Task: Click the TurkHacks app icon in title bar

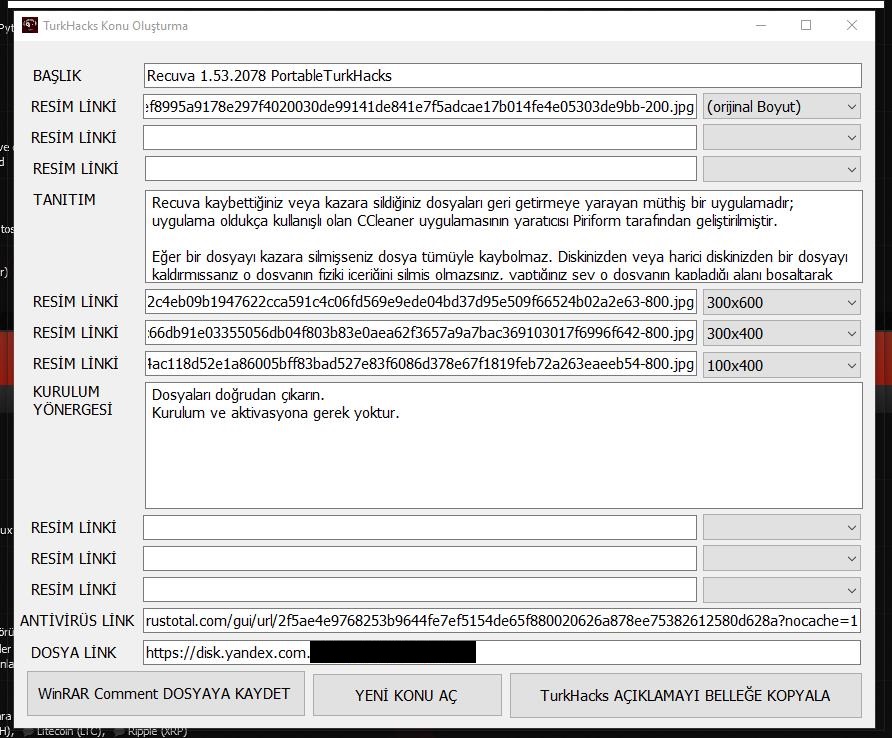Action: pyautogui.click(x=30, y=26)
